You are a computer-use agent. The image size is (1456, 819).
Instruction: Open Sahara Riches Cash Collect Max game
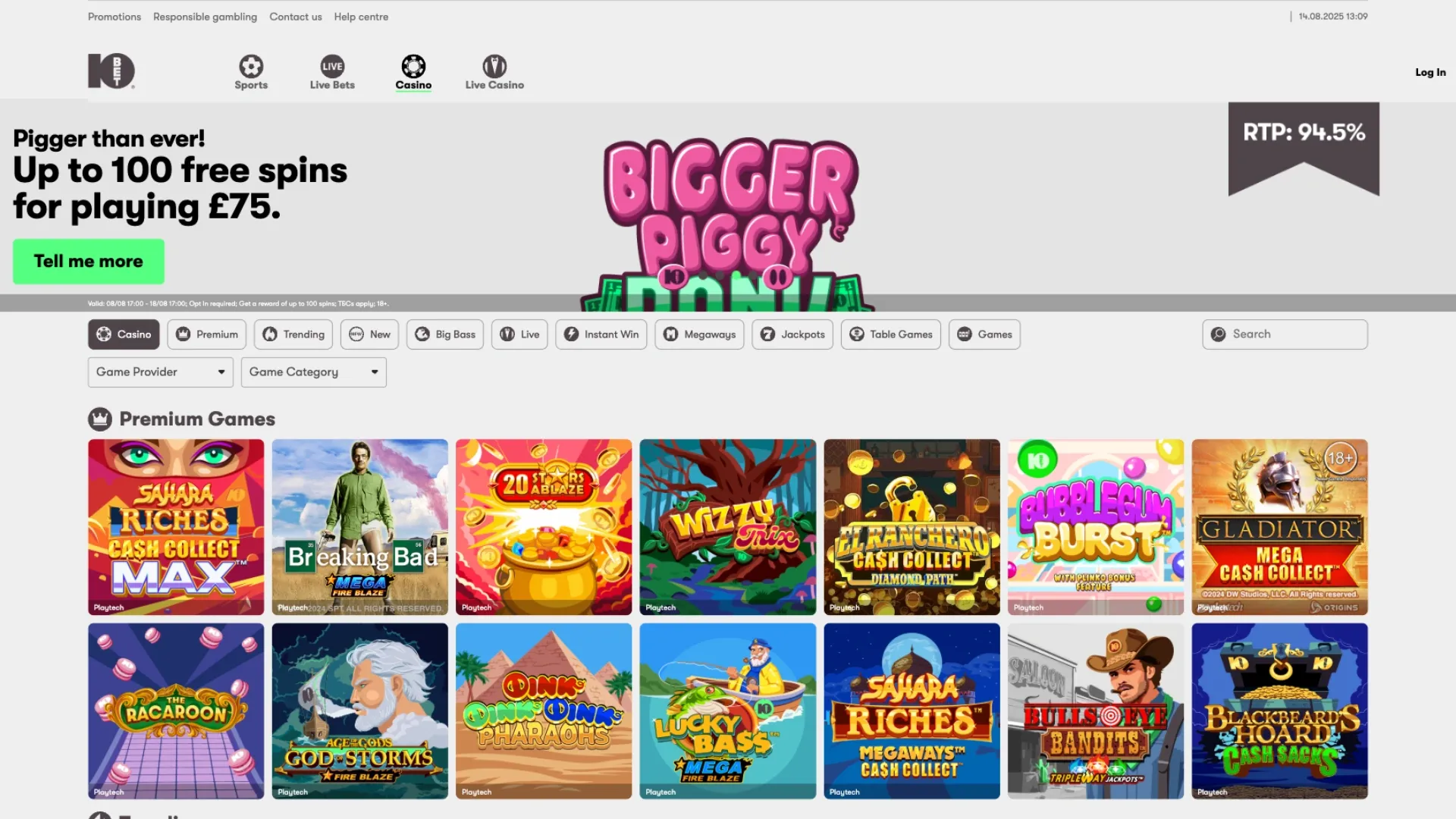176,527
